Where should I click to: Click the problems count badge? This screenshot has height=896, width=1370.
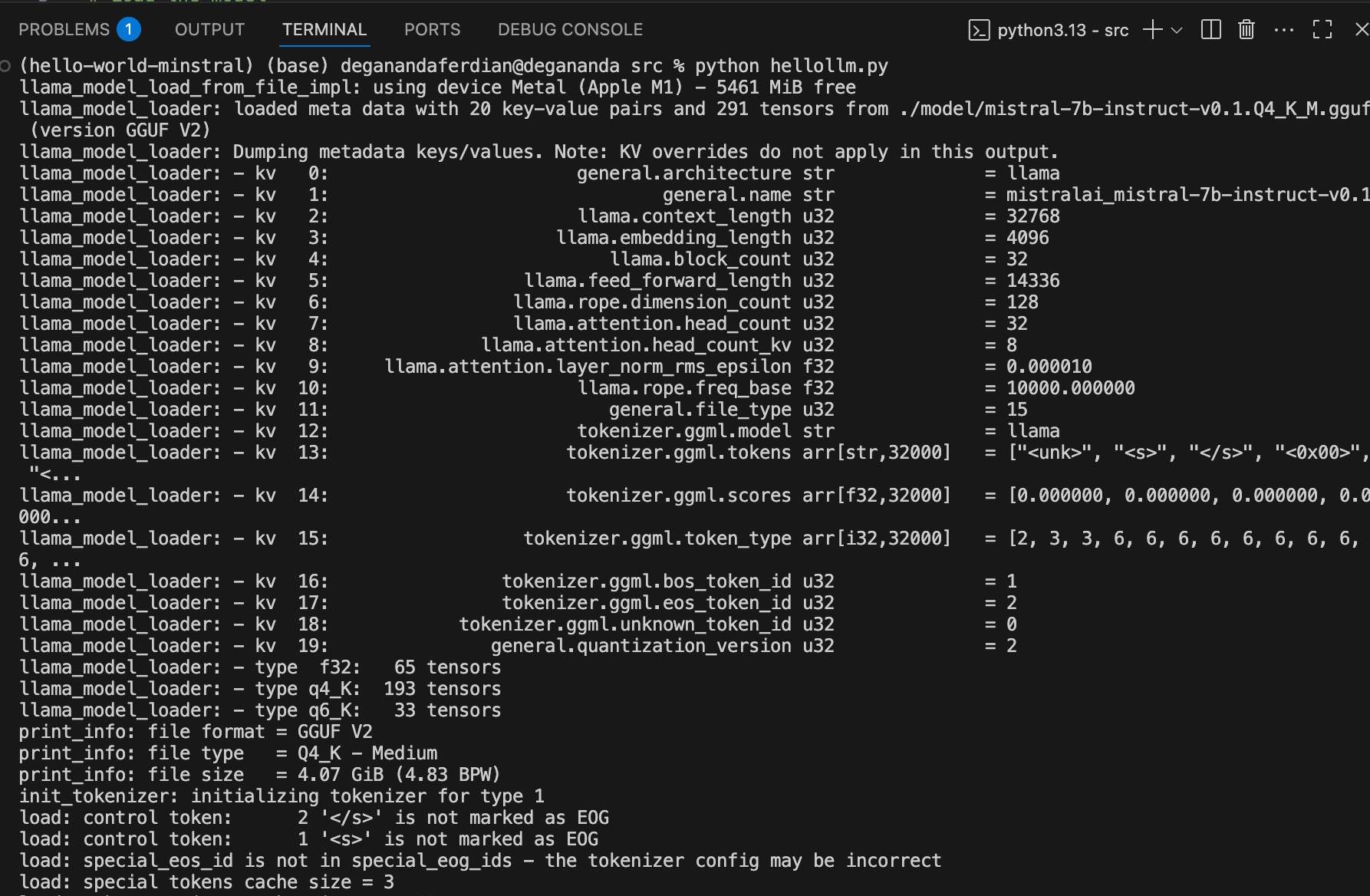pos(129,30)
